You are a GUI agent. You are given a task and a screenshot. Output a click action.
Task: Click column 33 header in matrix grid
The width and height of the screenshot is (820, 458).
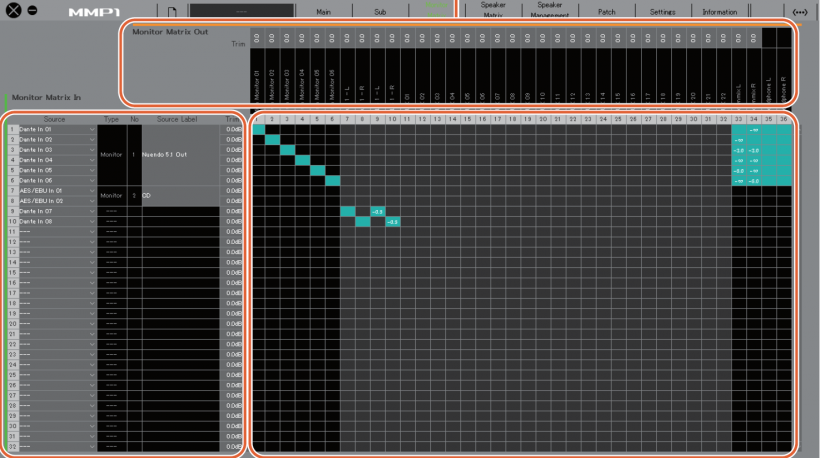tap(739, 119)
